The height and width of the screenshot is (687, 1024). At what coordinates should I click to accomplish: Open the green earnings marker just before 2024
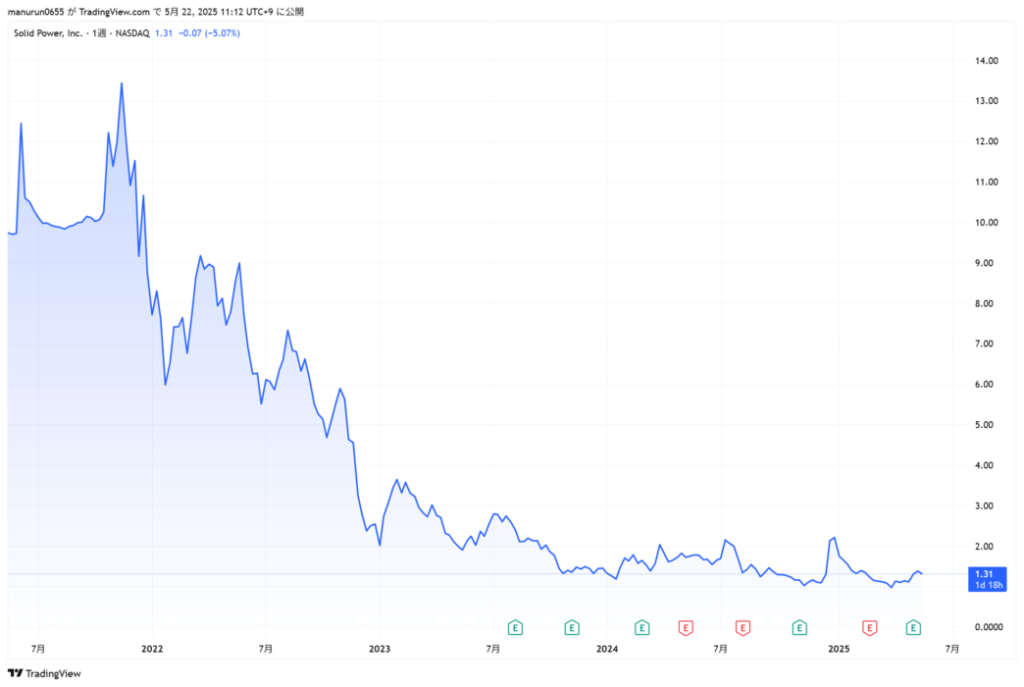pyautogui.click(x=572, y=628)
